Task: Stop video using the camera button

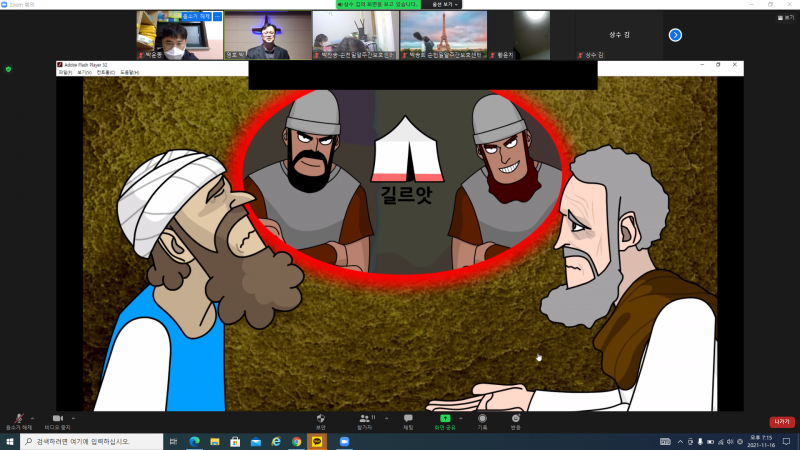Action: pos(58,421)
